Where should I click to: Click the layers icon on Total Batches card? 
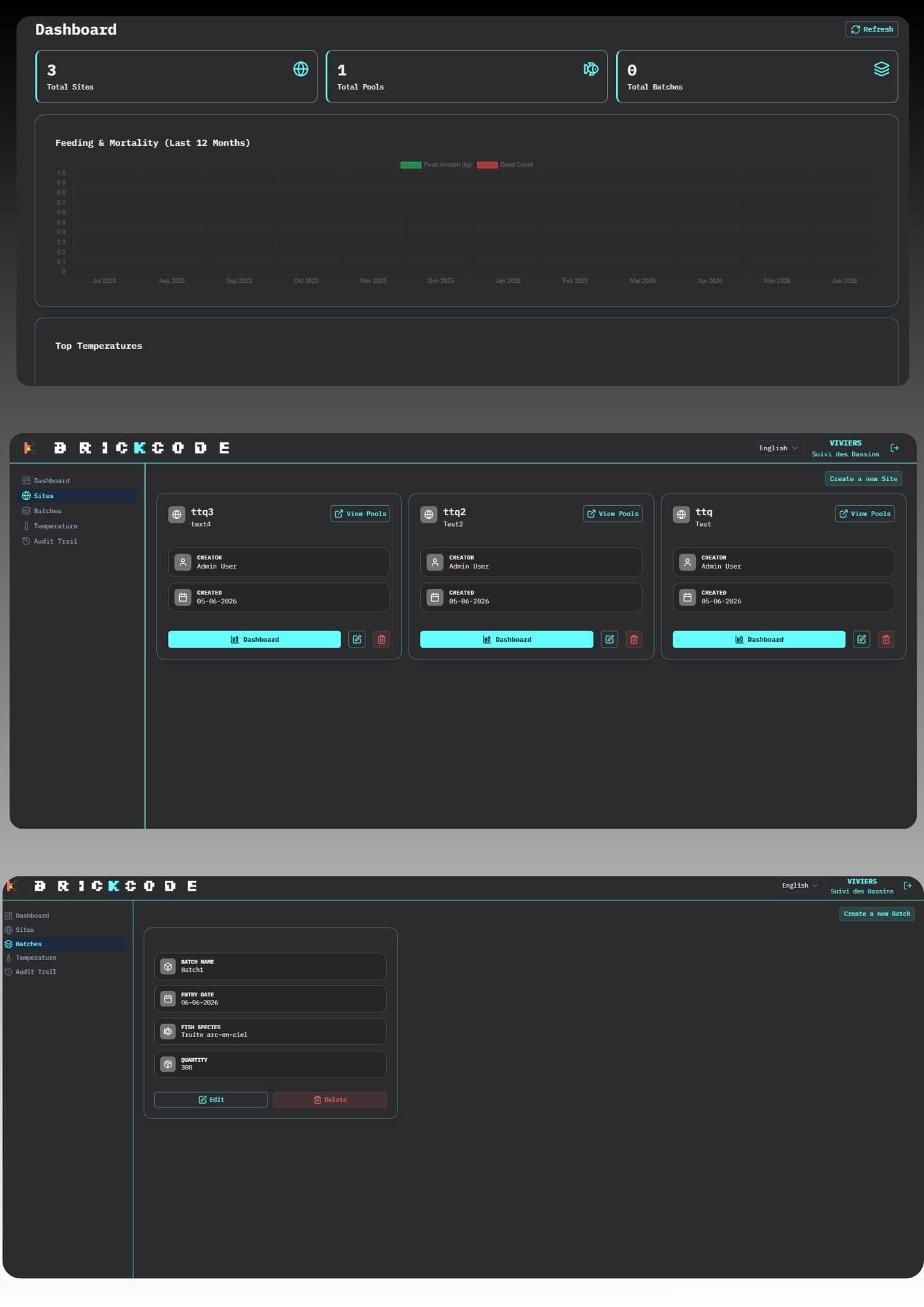pos(882,69)
